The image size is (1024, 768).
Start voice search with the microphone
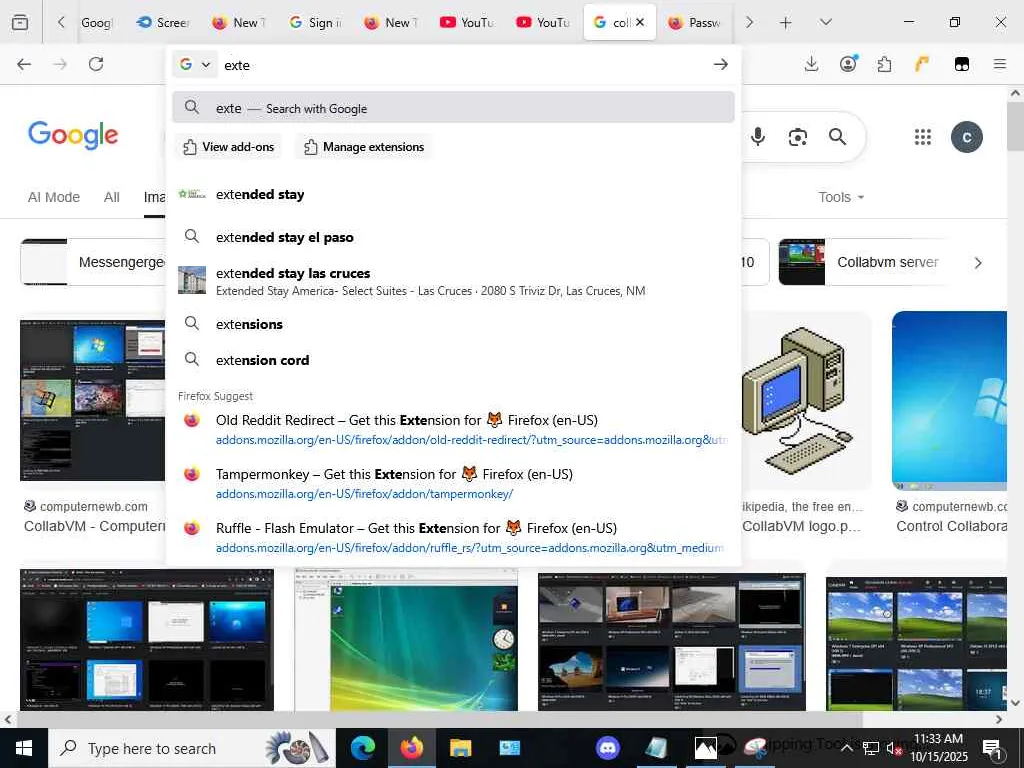(758, 136)
